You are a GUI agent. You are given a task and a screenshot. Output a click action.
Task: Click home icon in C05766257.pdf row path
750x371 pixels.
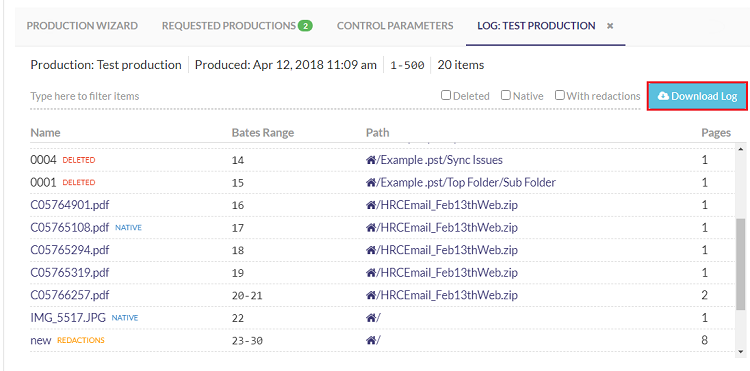point(371,295)
